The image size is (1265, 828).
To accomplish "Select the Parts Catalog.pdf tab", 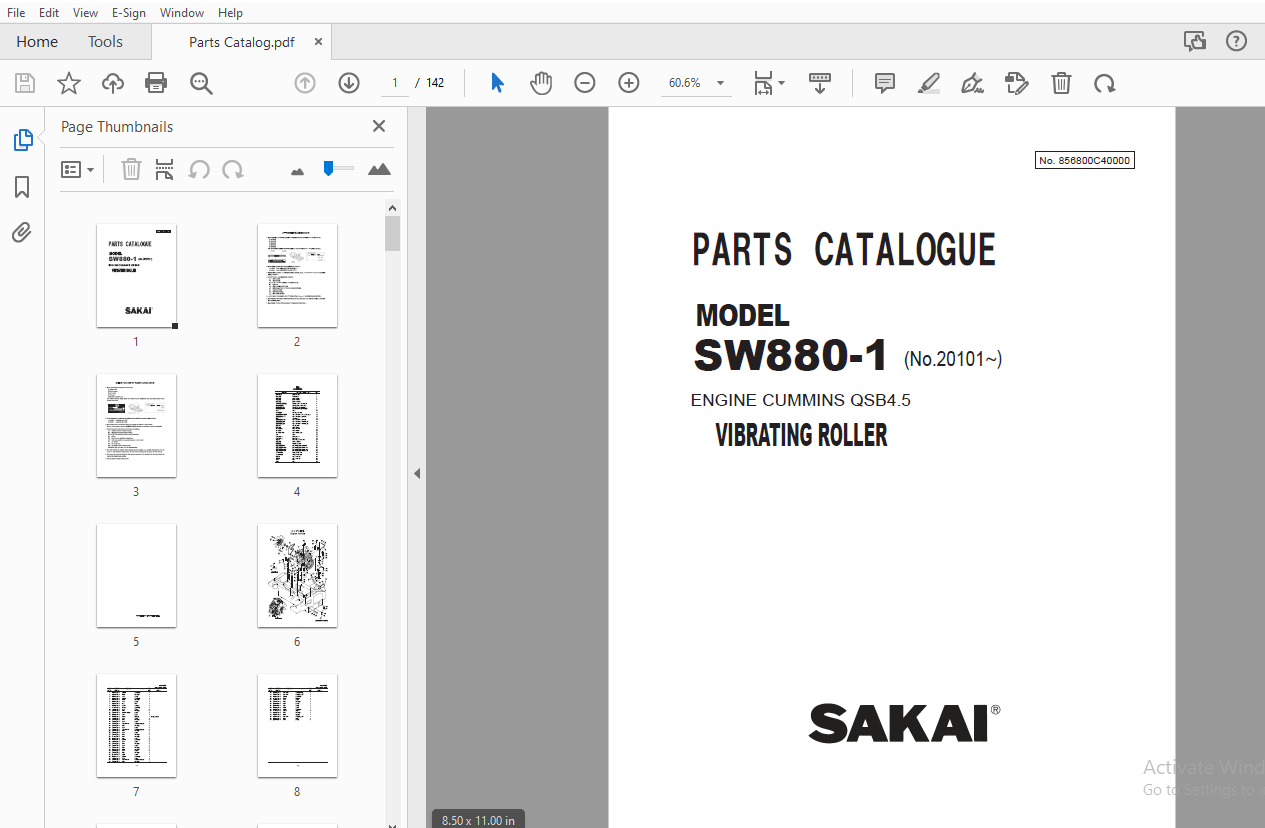I will [x=241, y=42].
